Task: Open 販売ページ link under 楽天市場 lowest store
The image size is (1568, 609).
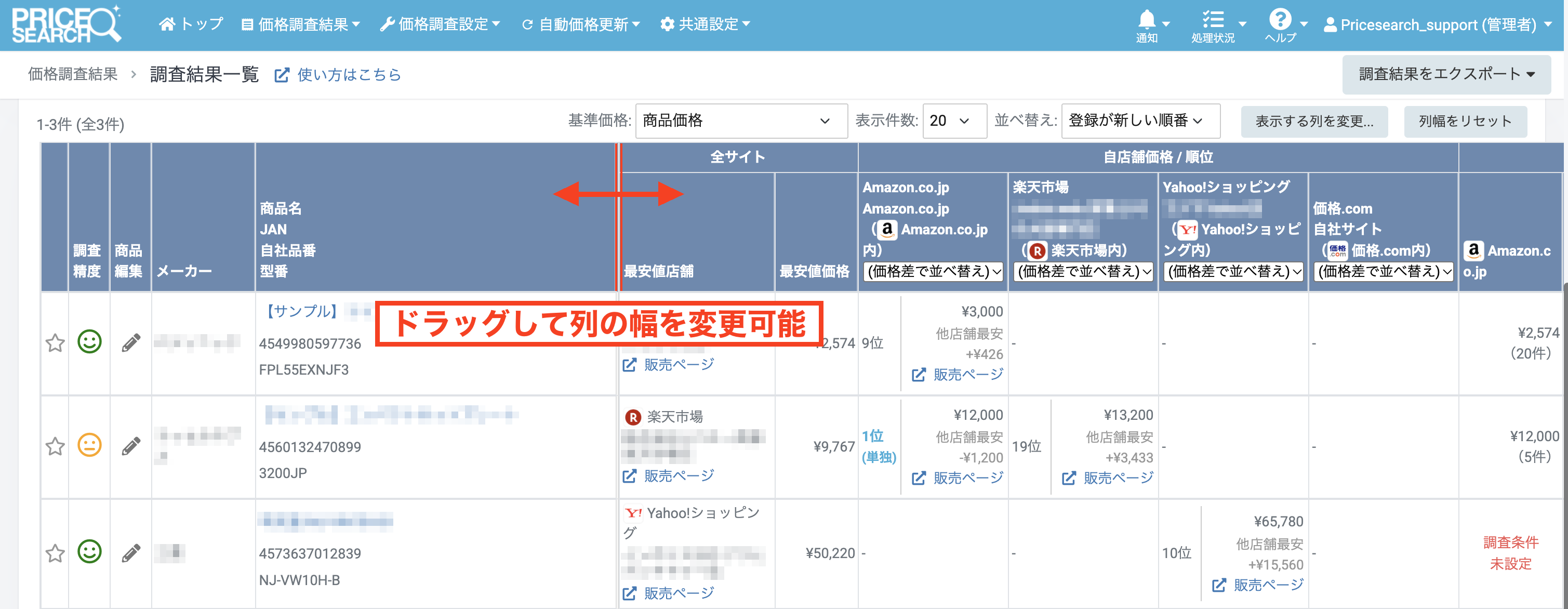Action: pos(668,476)
